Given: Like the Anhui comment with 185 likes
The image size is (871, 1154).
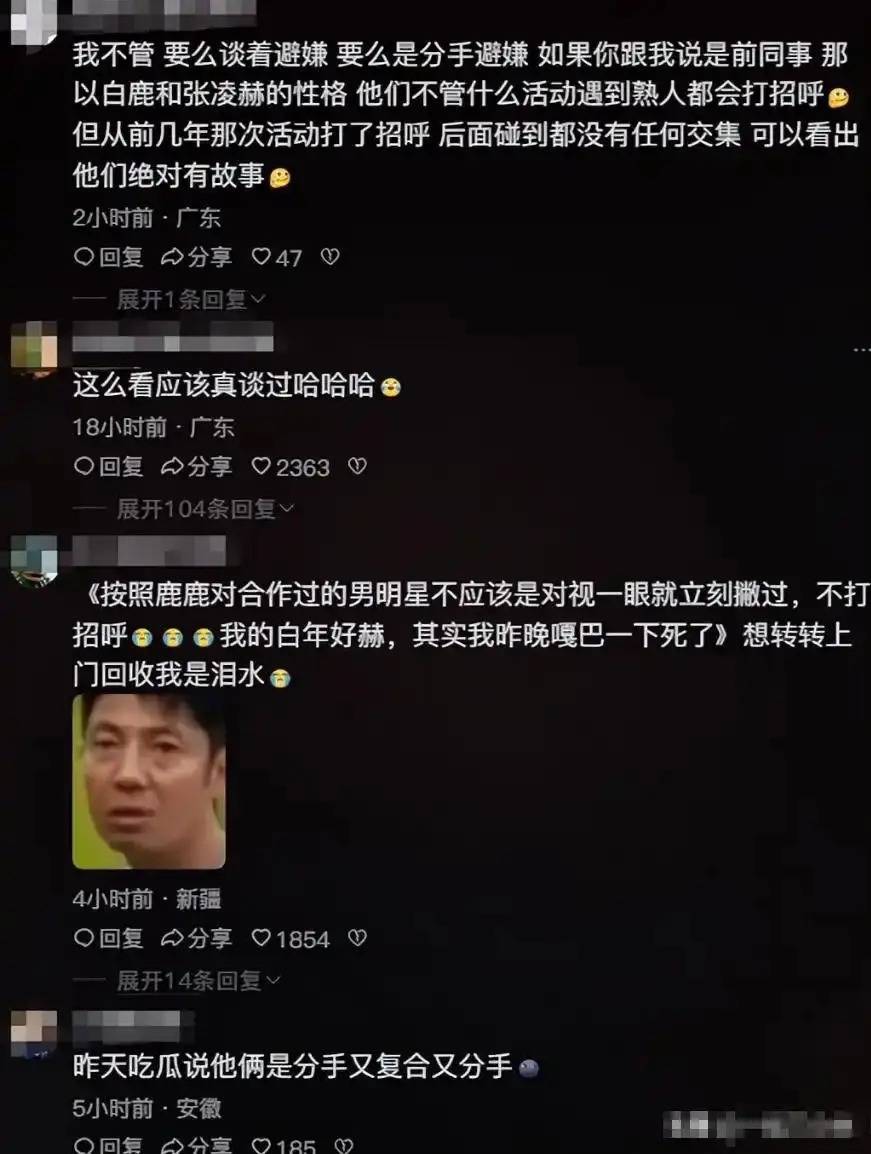Looking at the screenshot, I should point(283,1145).
